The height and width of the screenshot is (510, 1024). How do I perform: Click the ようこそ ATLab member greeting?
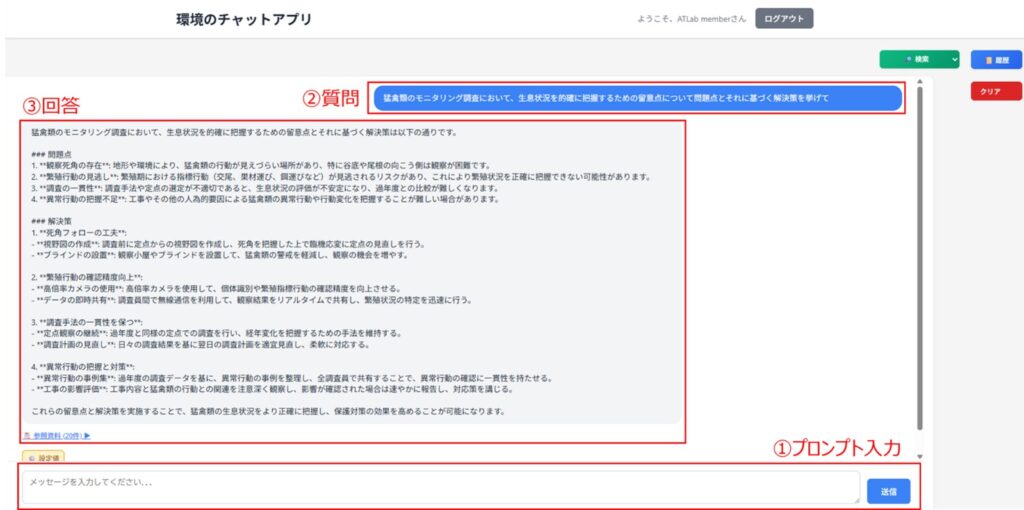tap(691, 19)
